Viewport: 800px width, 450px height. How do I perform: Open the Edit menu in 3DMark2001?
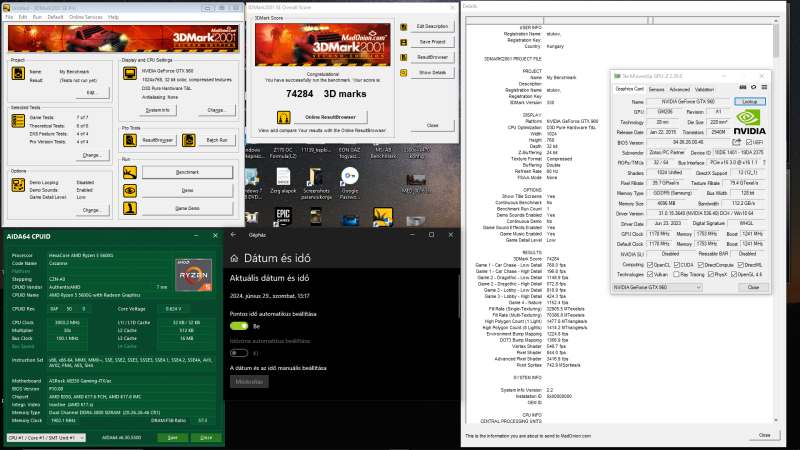[x=23, y=17]
